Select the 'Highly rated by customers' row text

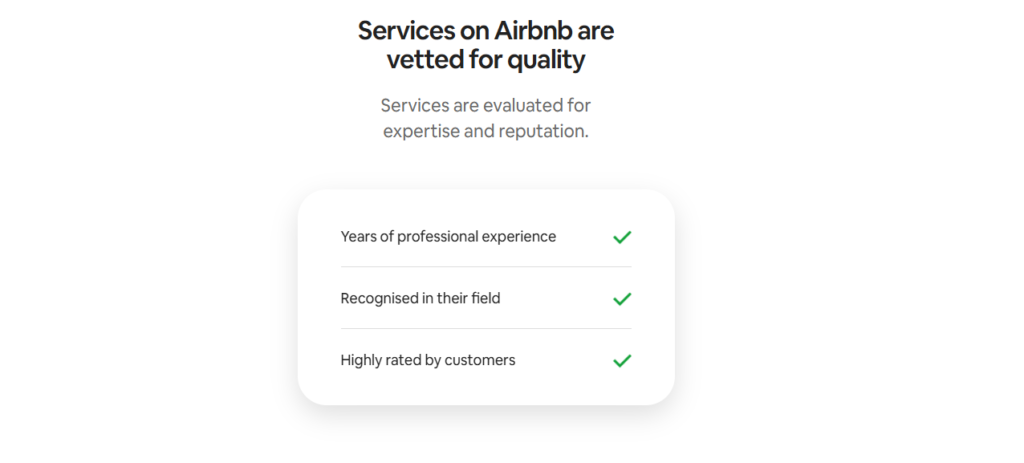click(x=428, y=360)
